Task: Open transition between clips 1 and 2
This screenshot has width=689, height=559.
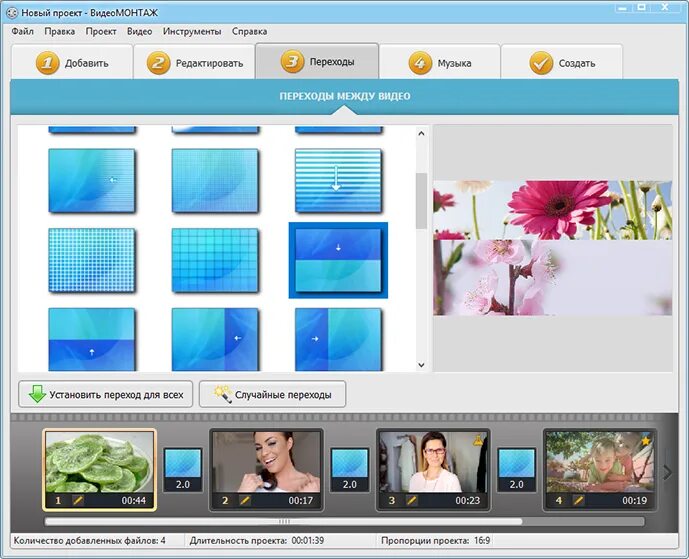Action: pos(183,470)
